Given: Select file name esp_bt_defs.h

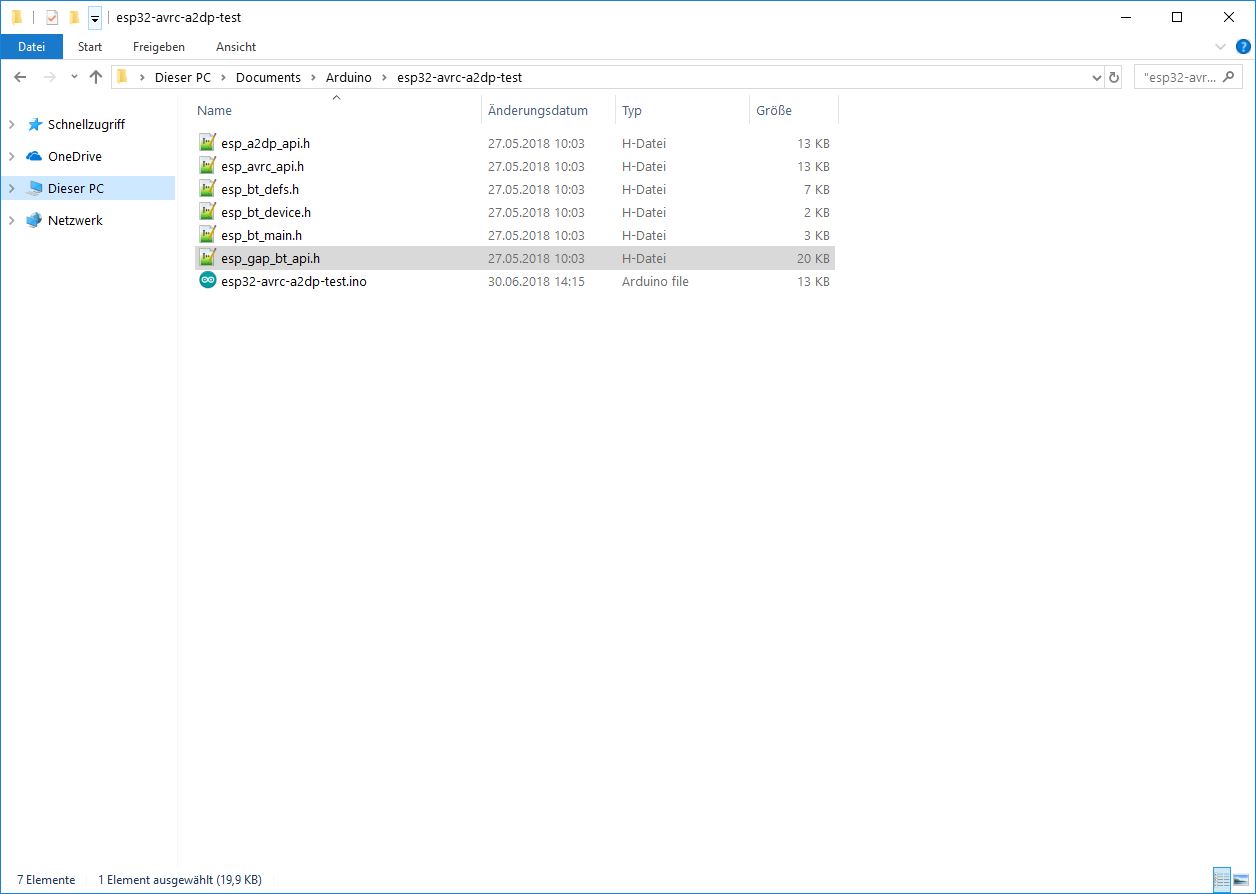Looking at the screenshot, I should pos(260,189).
